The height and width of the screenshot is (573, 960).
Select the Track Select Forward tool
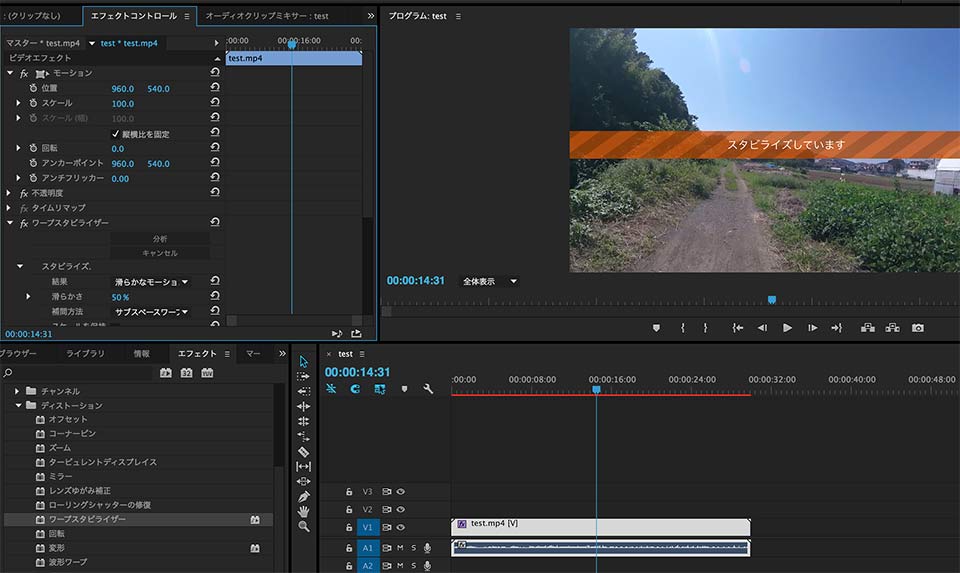tap(304, 376)
